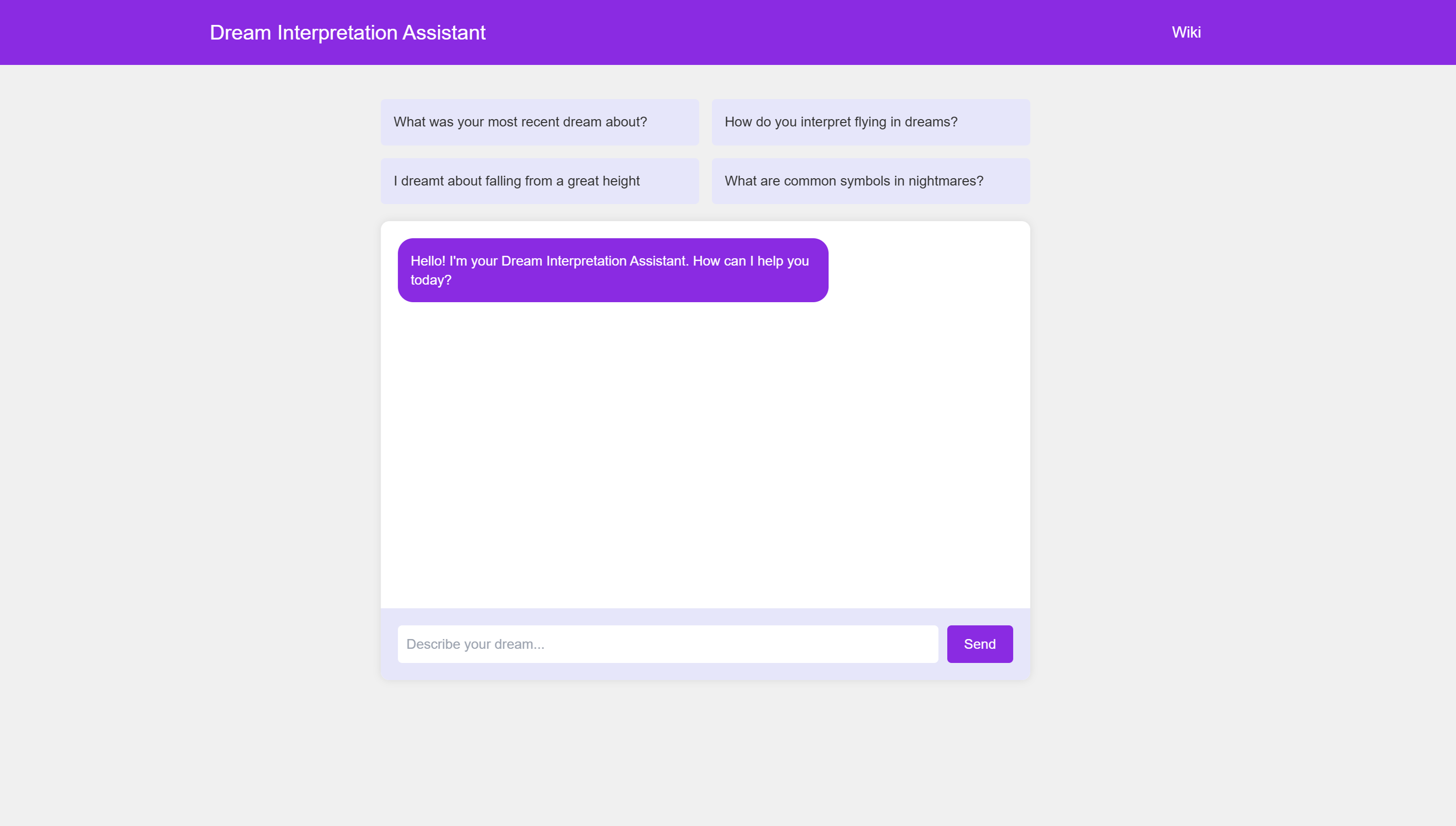Focus the 'Describe your dream...' input field
Image resolution: width=1456 pixels, height=826 pixels.
point(667,644)
